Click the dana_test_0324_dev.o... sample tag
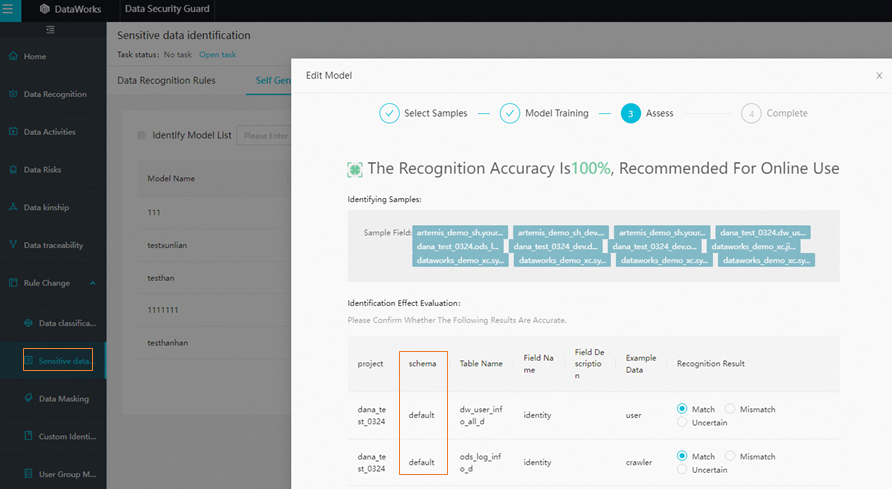The image size is (892, 489). (654, 246)
